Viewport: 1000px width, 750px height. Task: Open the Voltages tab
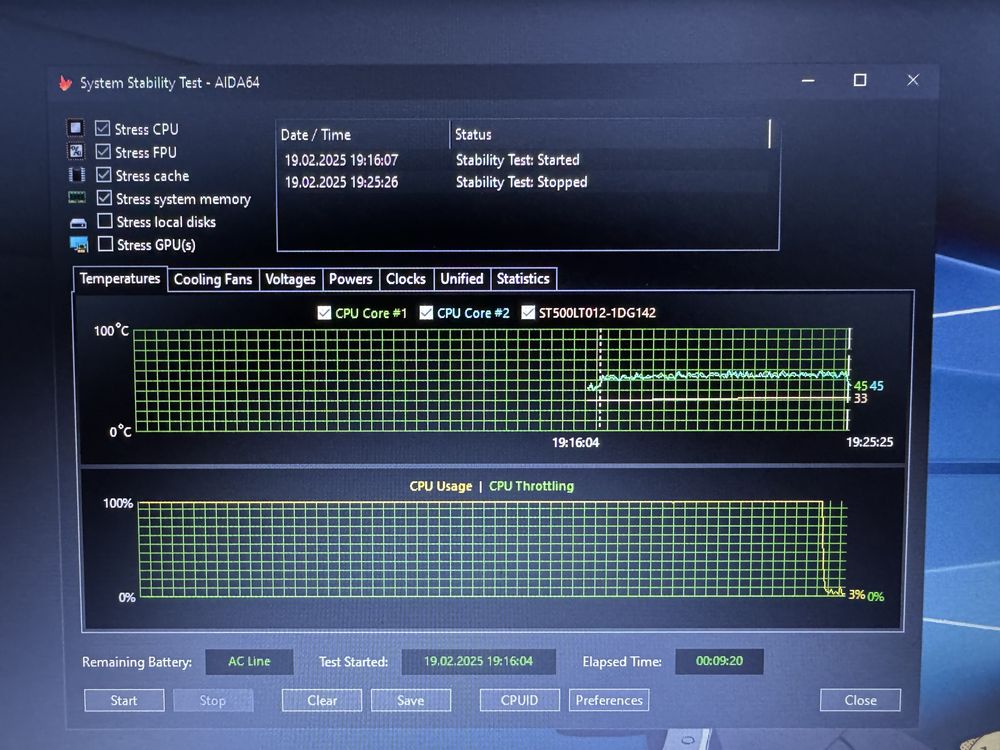tap(290, 279)
